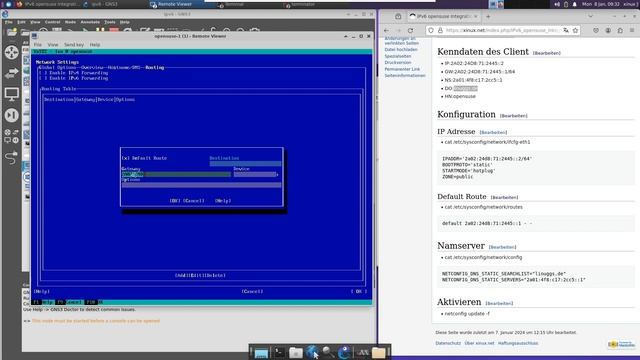Viewport: 640px width, 360px height.
Task: Open web browser globe in dock
Action: pos(312,352)
